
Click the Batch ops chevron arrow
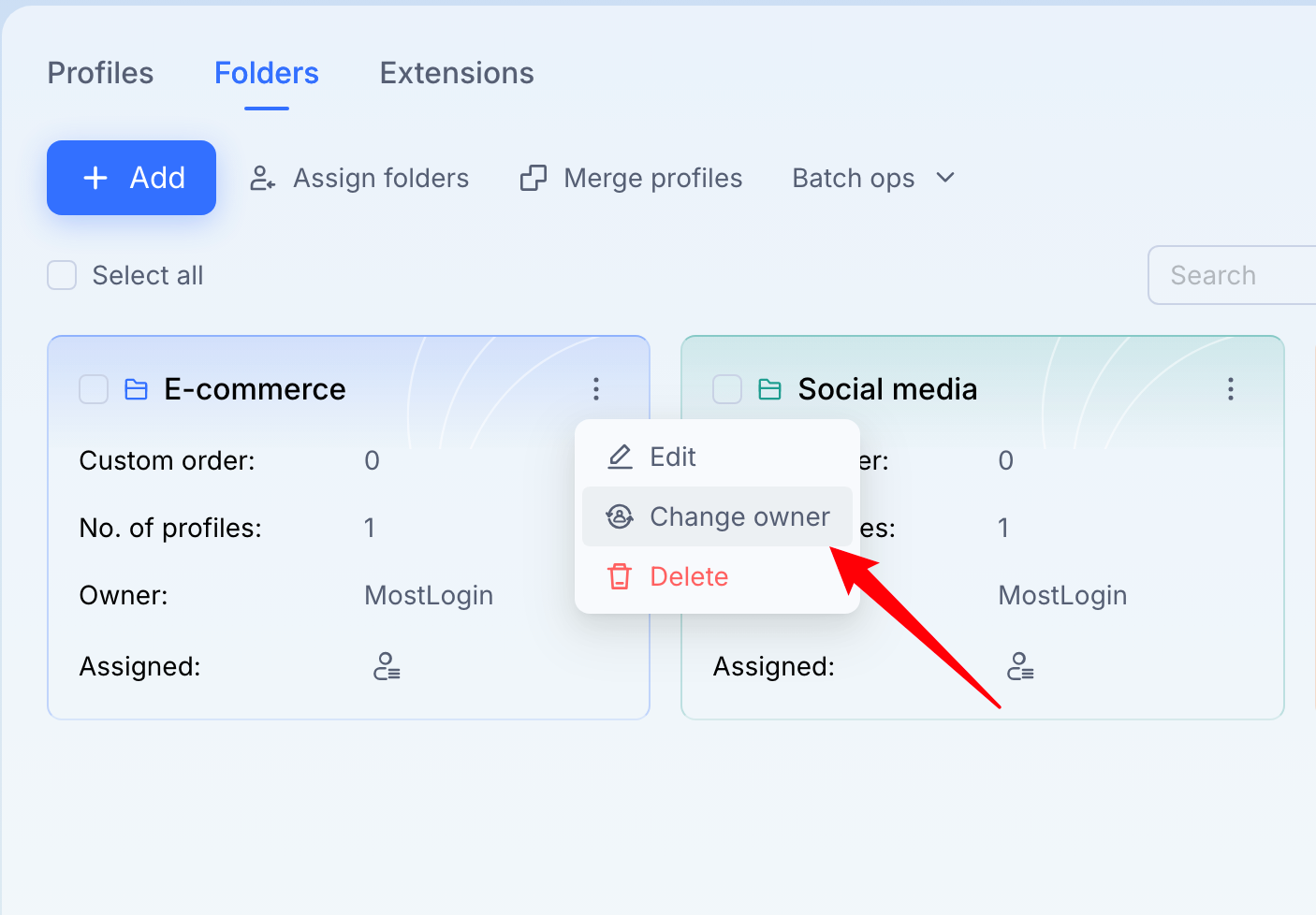945,178
